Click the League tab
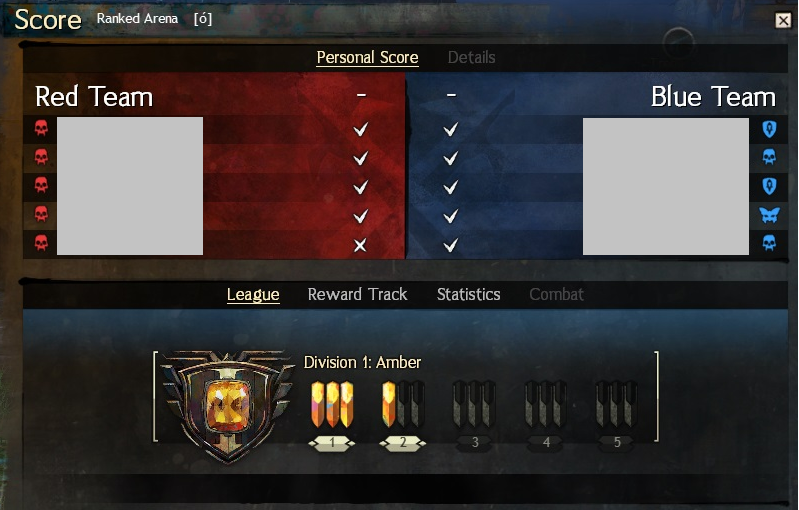The width and height of the screenshot is (799, 510). click(253, 294)
